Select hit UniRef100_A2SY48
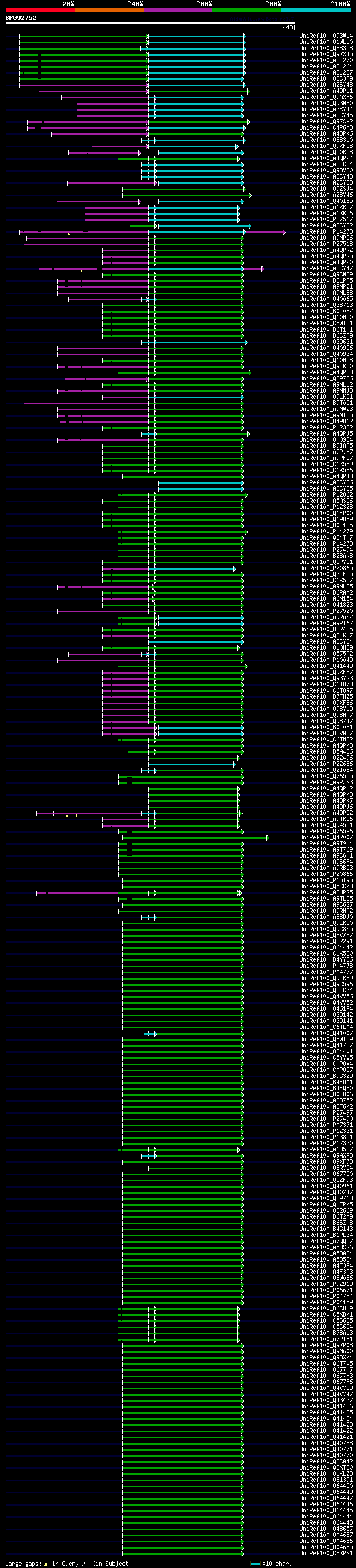 pos(326,85)
